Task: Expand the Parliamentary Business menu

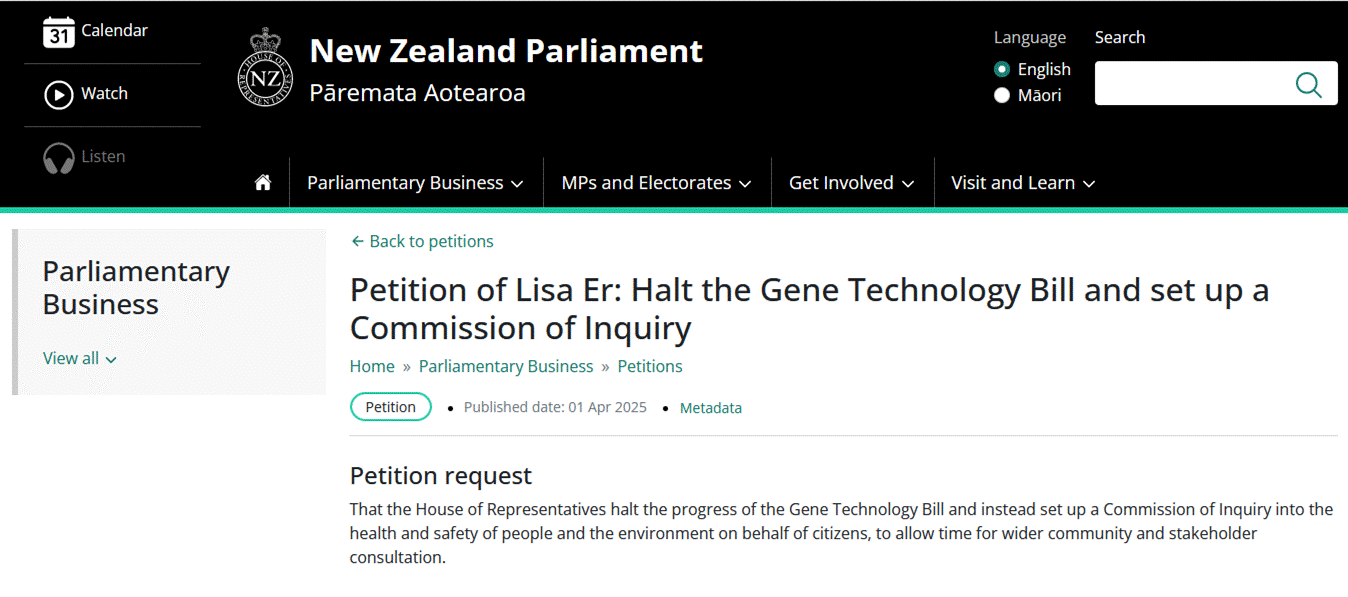Action: point(415,183)
